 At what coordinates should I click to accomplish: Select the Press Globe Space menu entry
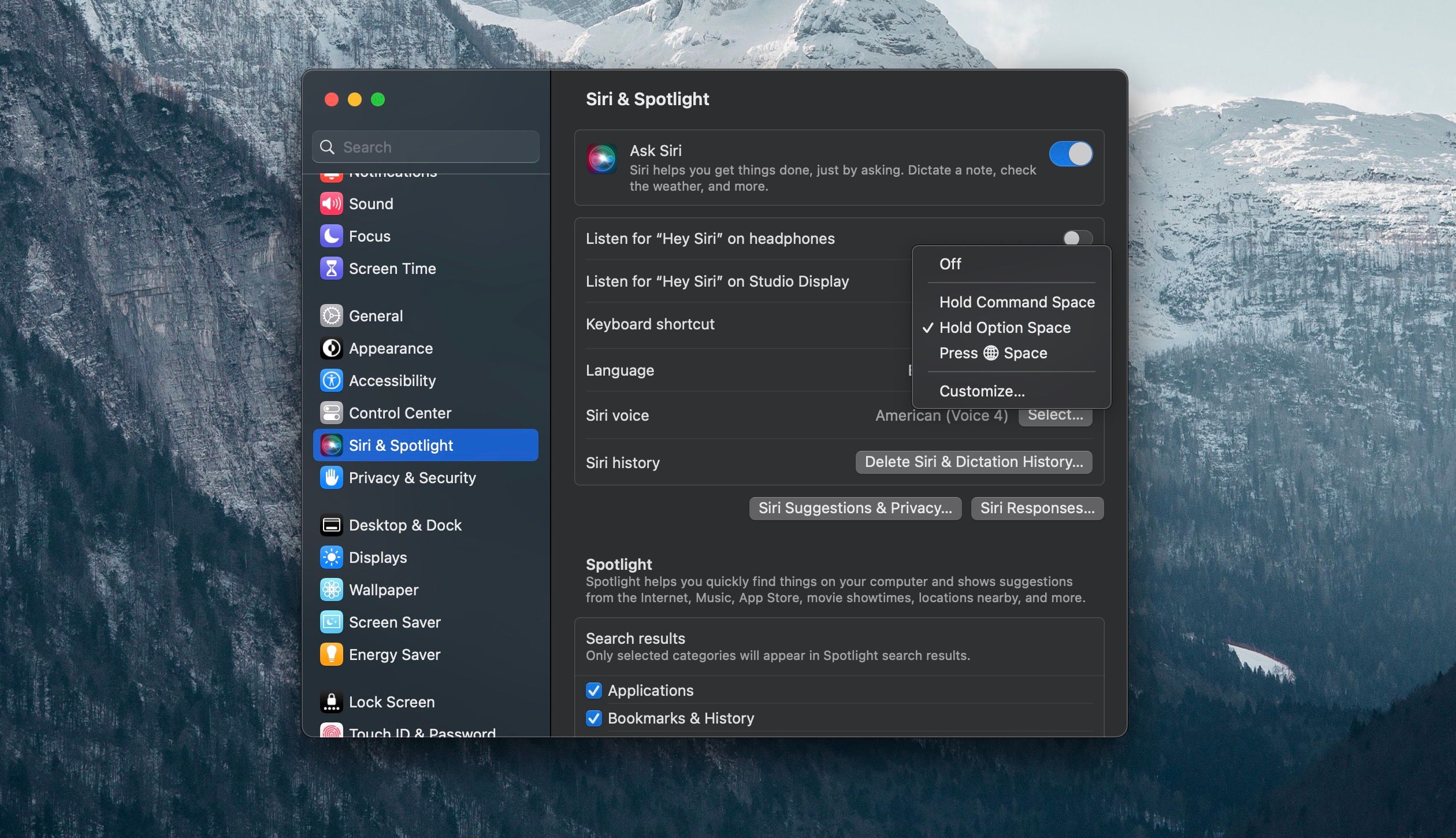(x=993, y=353)
